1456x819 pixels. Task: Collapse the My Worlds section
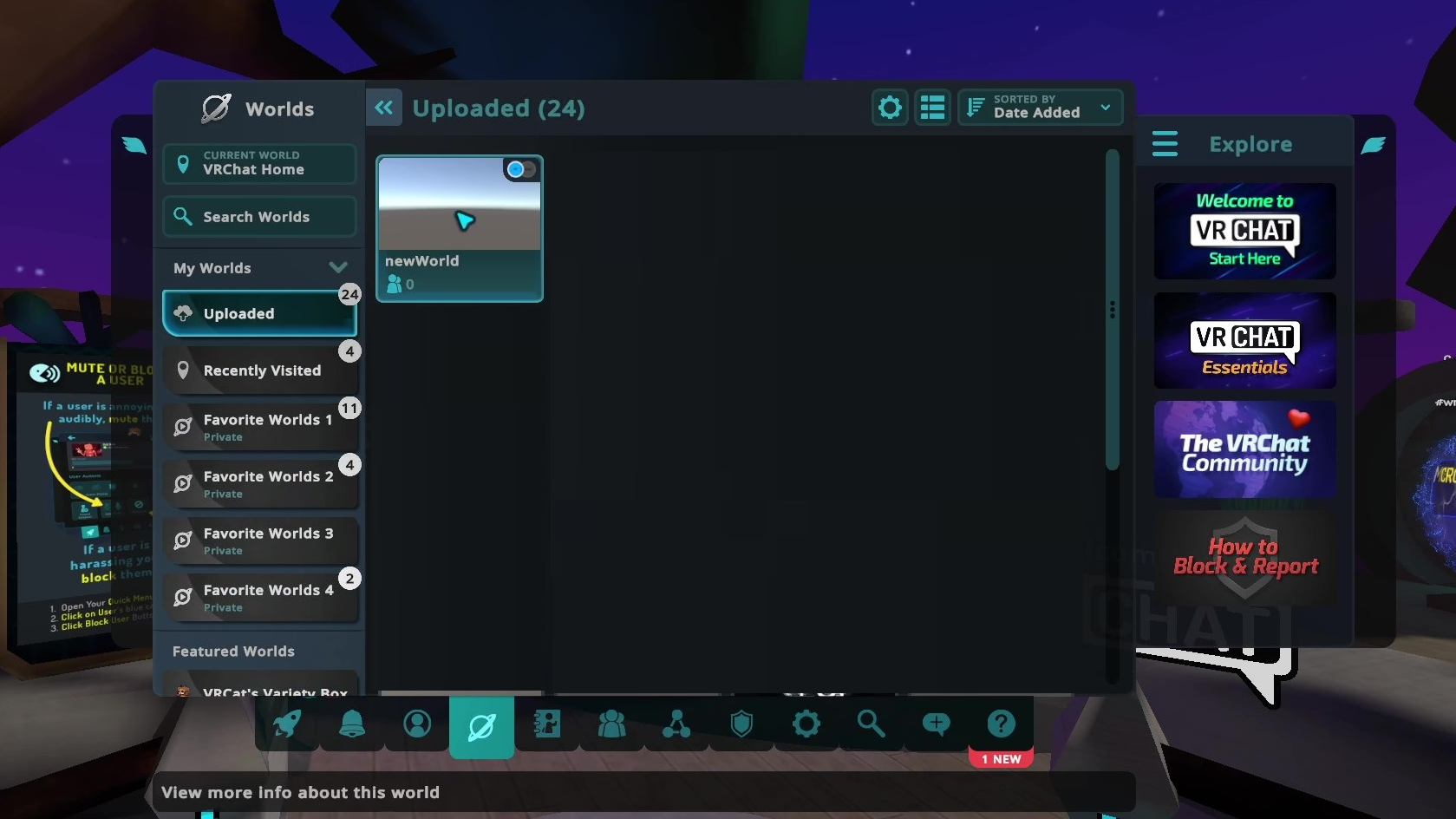pyautogui.click(x=338, y=267)
